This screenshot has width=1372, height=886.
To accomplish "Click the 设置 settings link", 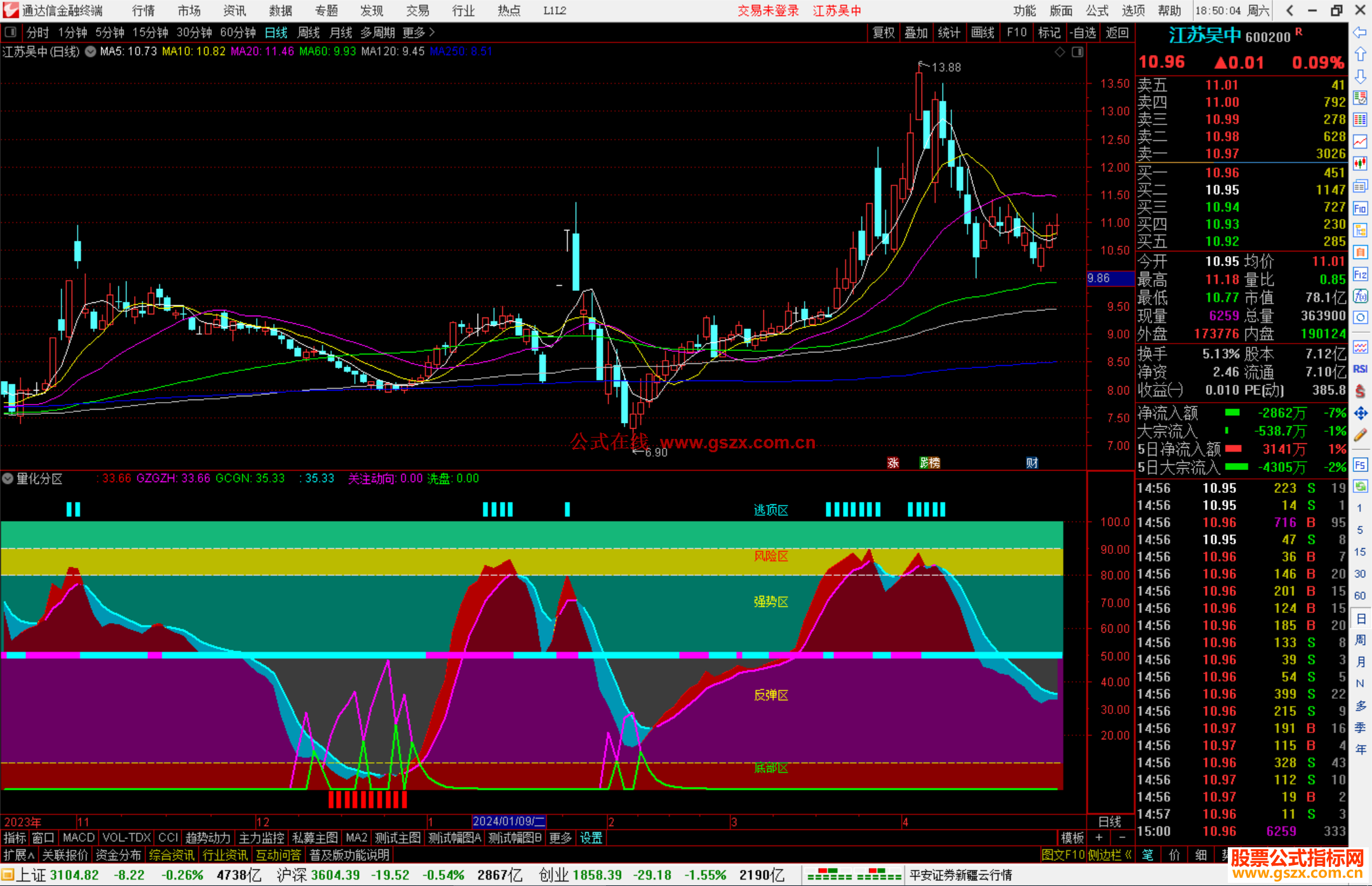I will tap(591, 838).
